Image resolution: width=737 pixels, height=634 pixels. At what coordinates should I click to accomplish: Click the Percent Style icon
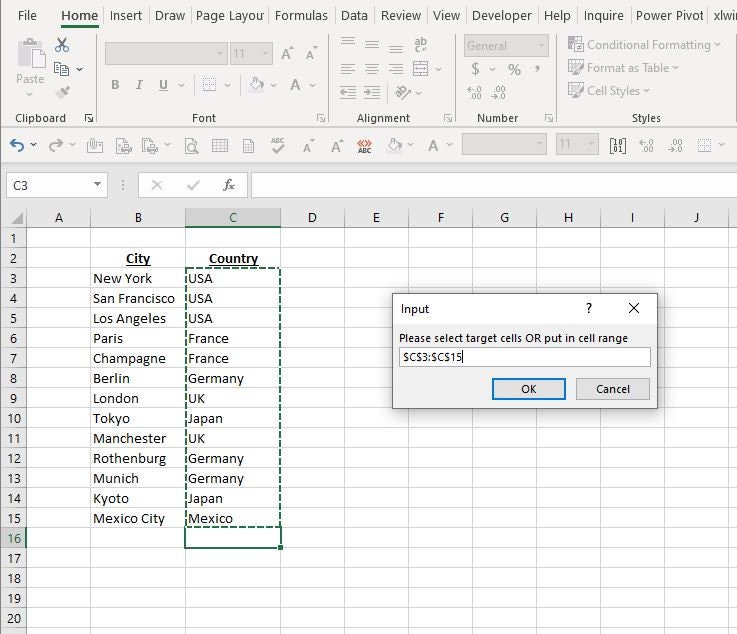point(514,70)
